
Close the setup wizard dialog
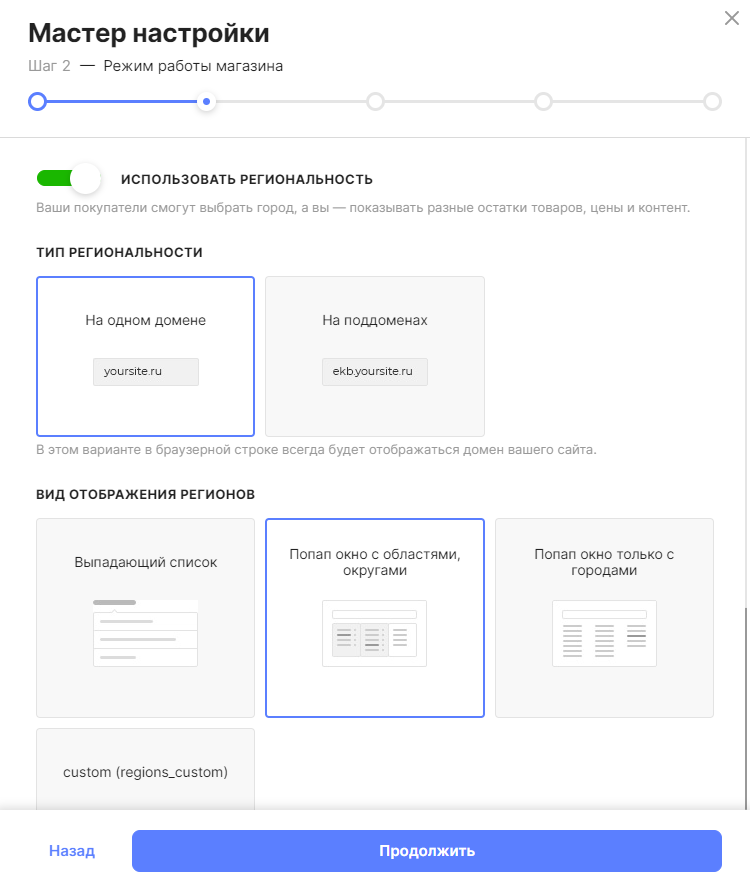[732, 18]
